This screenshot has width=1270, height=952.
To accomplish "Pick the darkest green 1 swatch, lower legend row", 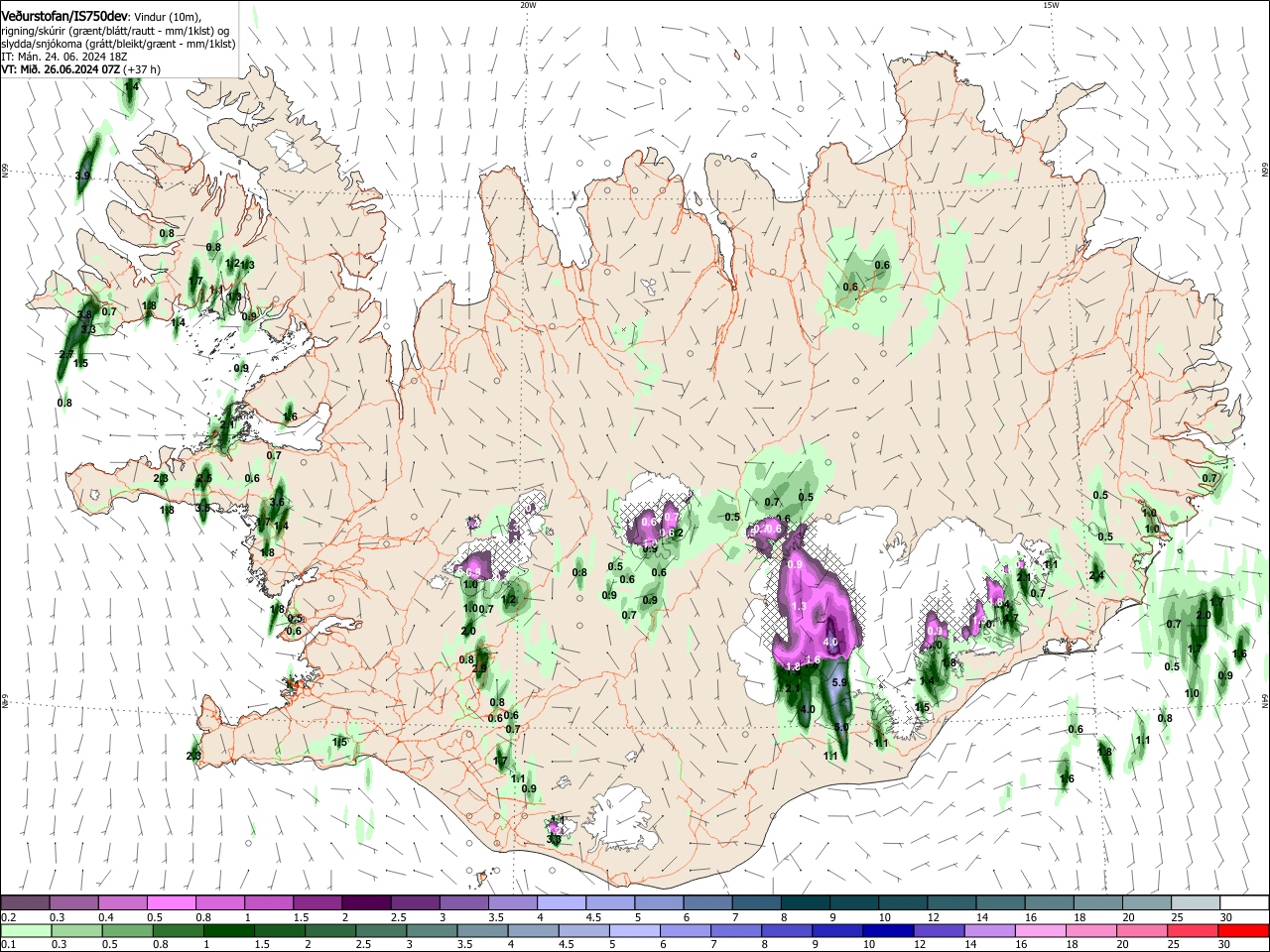I will click(229, 931).
